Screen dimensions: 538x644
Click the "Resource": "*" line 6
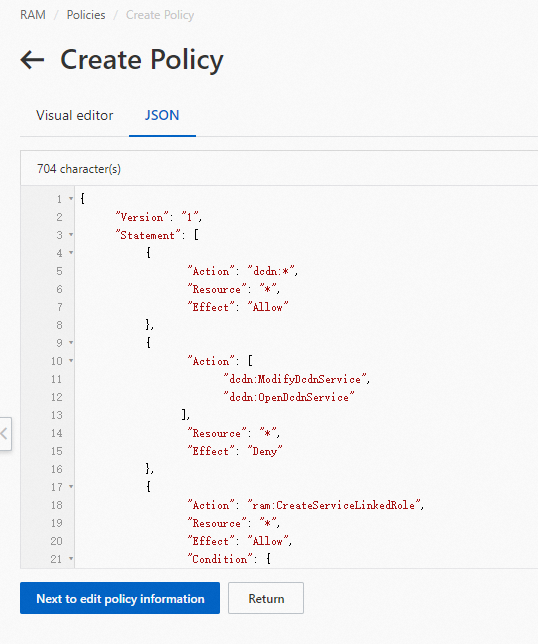[x=234, y=289]
